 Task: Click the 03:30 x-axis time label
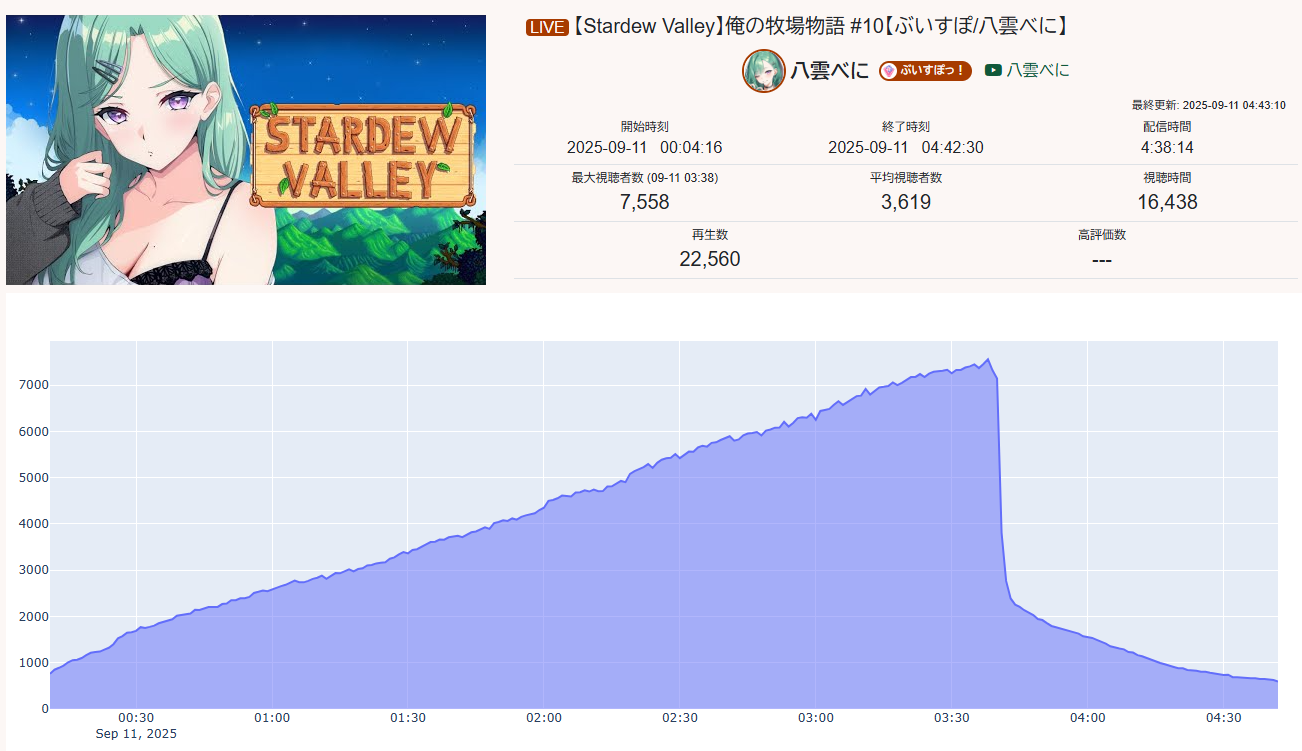(x=952, y=718)
